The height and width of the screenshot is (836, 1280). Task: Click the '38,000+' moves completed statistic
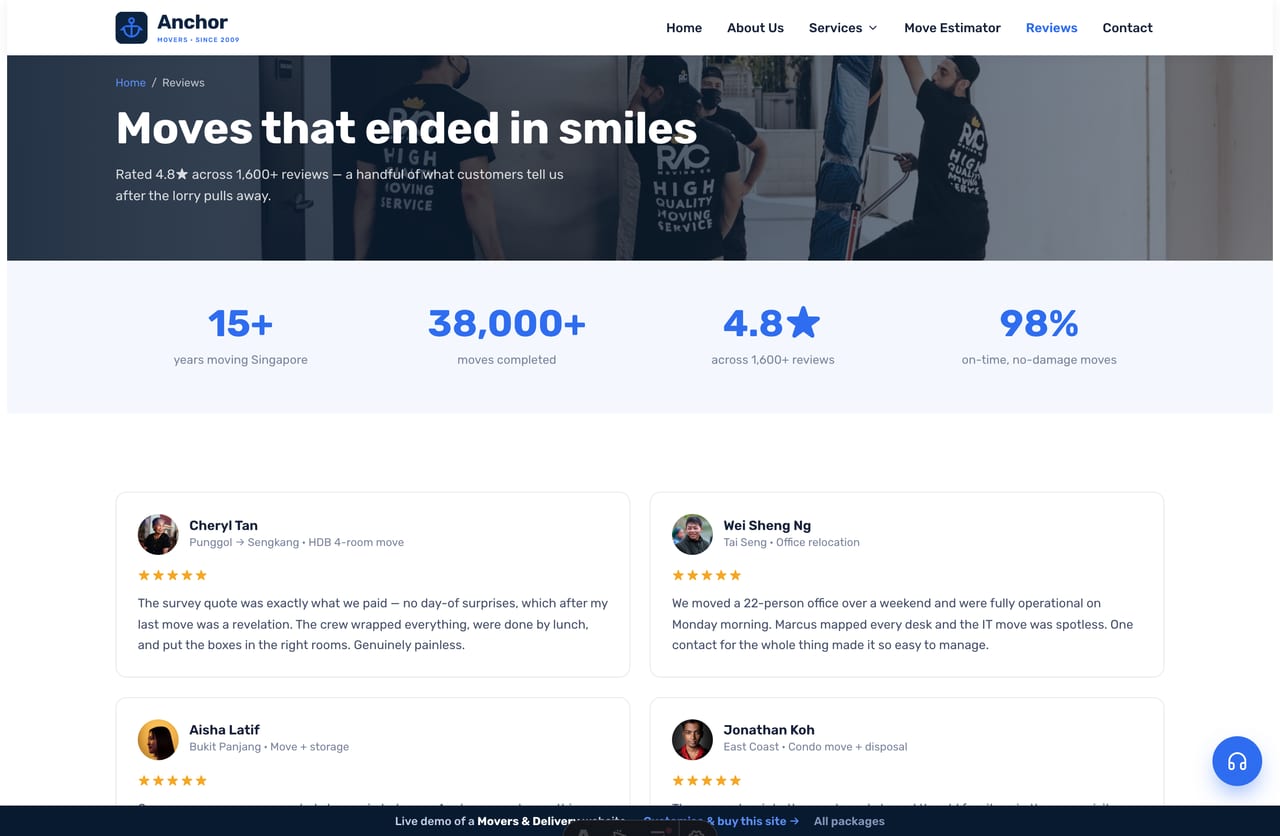[506, 323]
